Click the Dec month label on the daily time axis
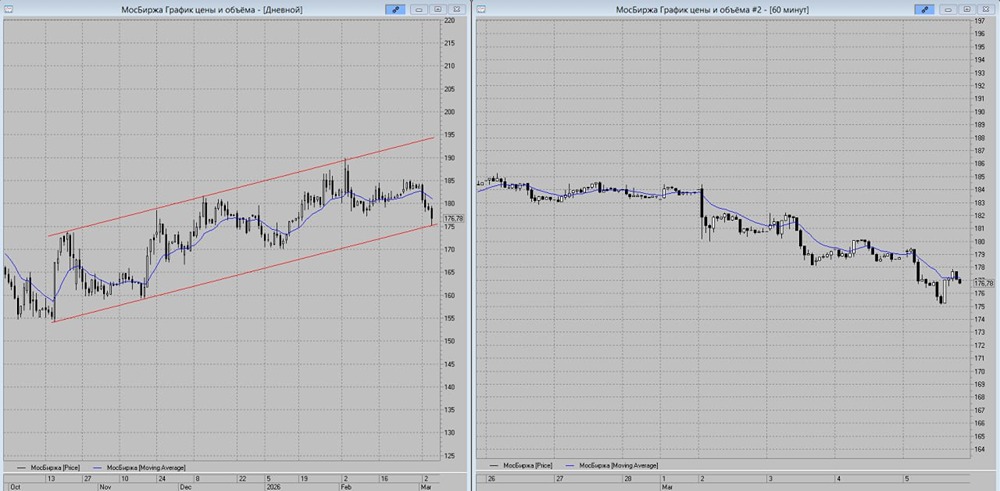The height and width of the screenshot is (491, 1000). coord(187,485)
